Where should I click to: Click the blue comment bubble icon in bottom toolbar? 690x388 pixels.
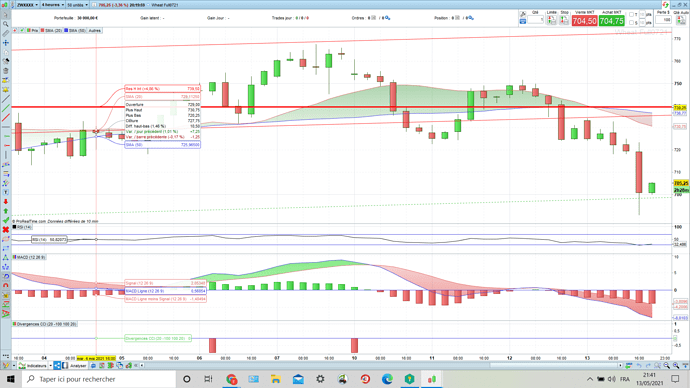click(x=93, y=366)
